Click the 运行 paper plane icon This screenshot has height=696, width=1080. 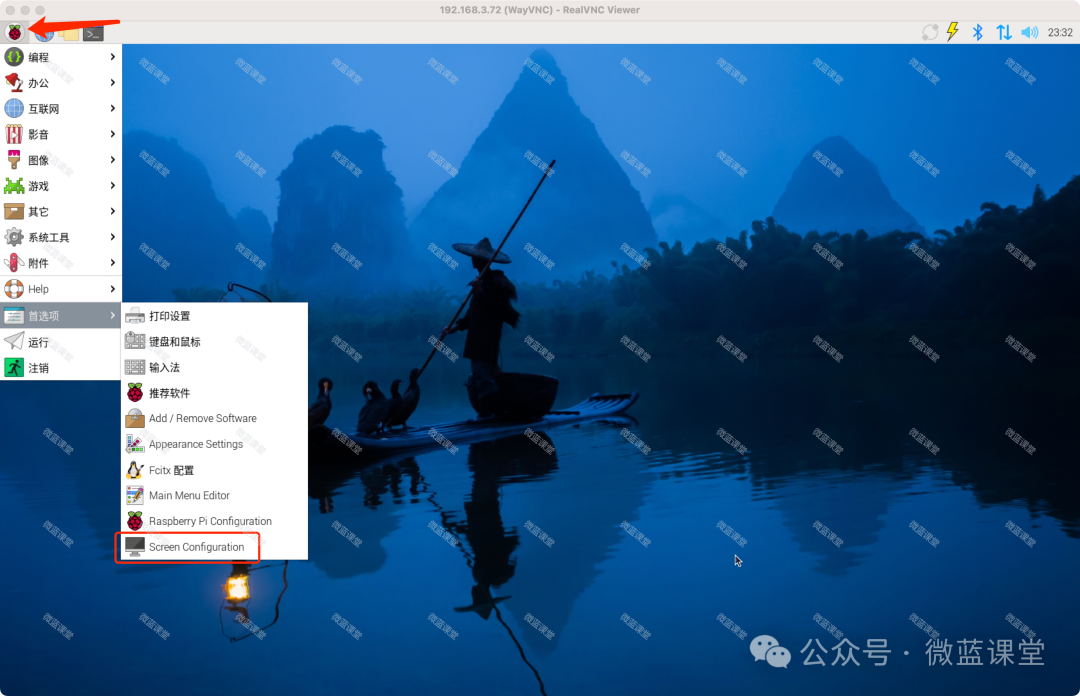pyautogui.click(x=14, y=342)
